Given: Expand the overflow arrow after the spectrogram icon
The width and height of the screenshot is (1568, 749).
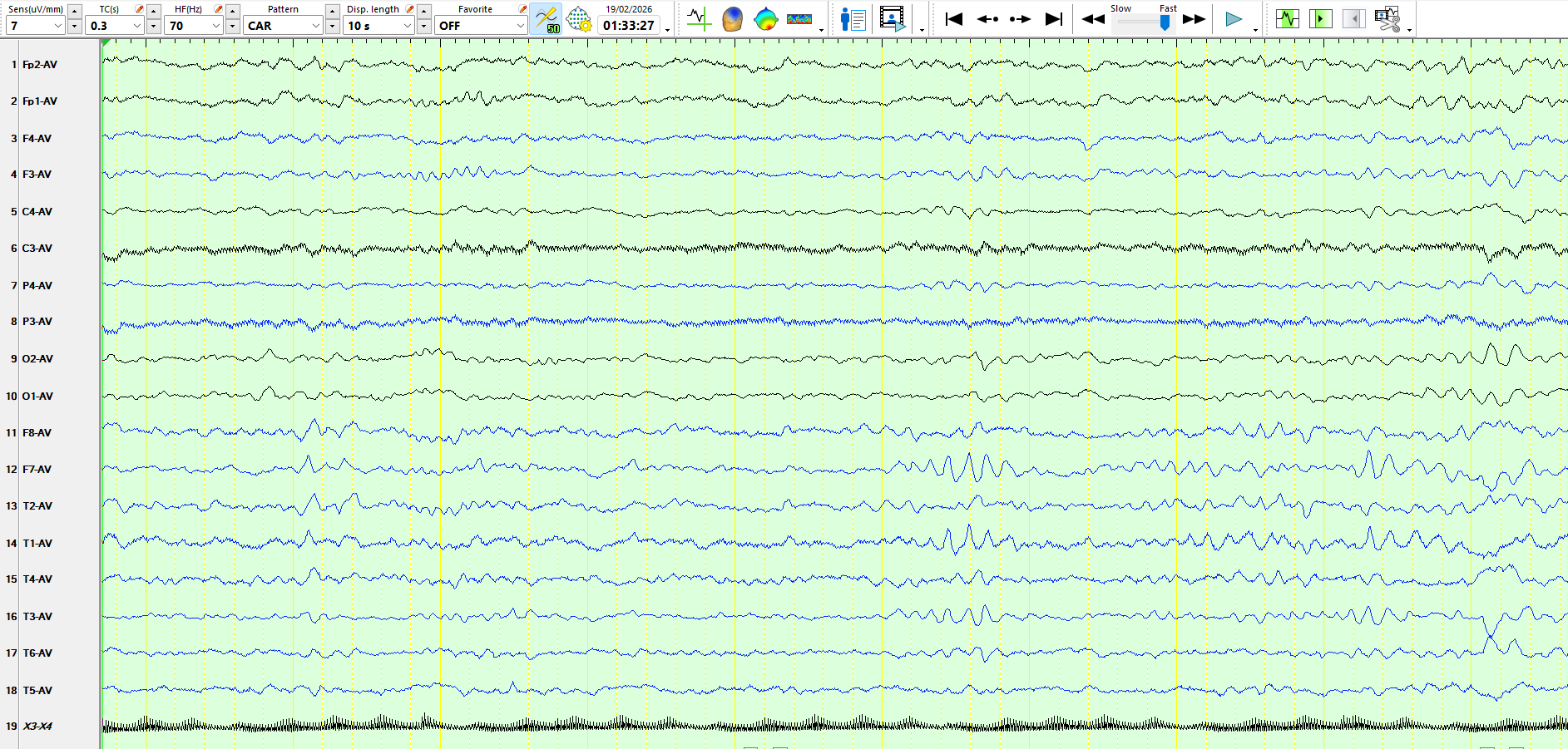Looking at the screenshot, I should (821, 30).
